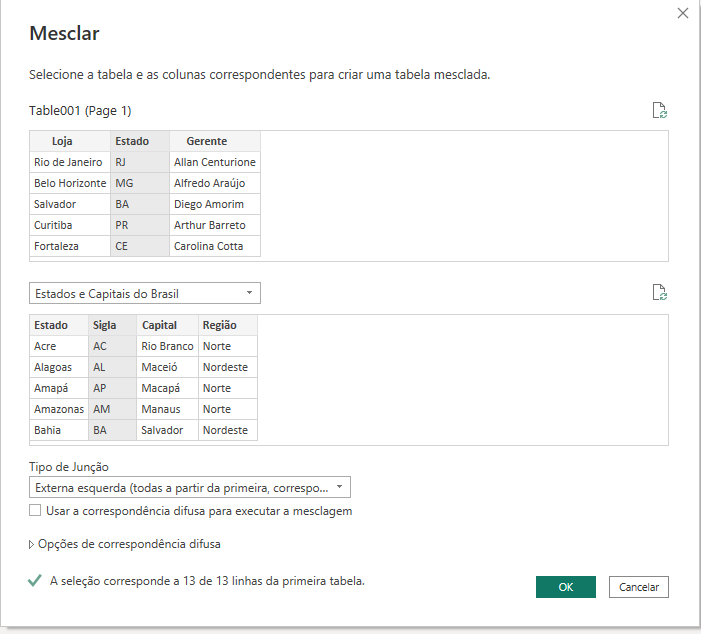Click the refresh preview icon for second table
701x634 pixels.
659,292
